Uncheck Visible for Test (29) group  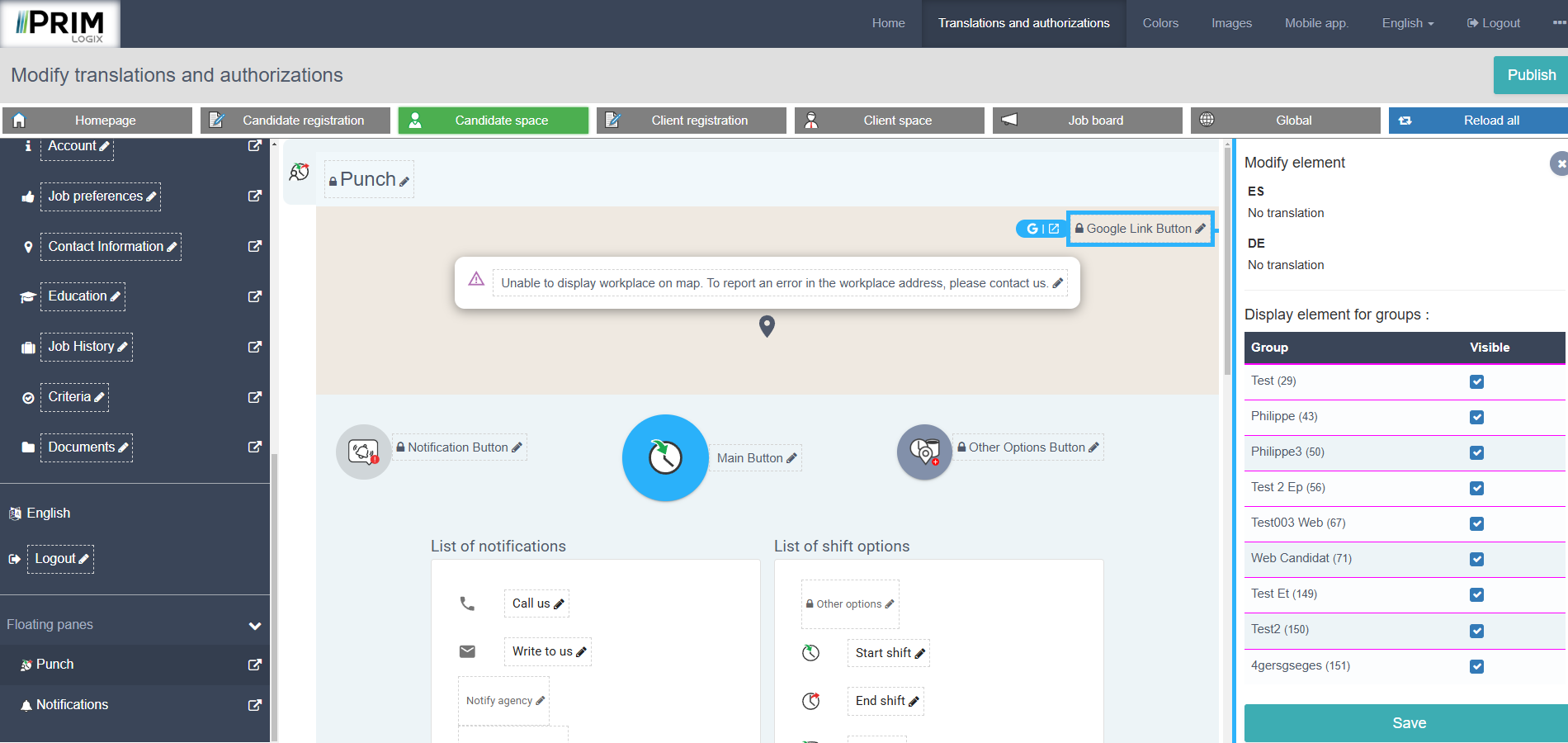[1476, 381]
